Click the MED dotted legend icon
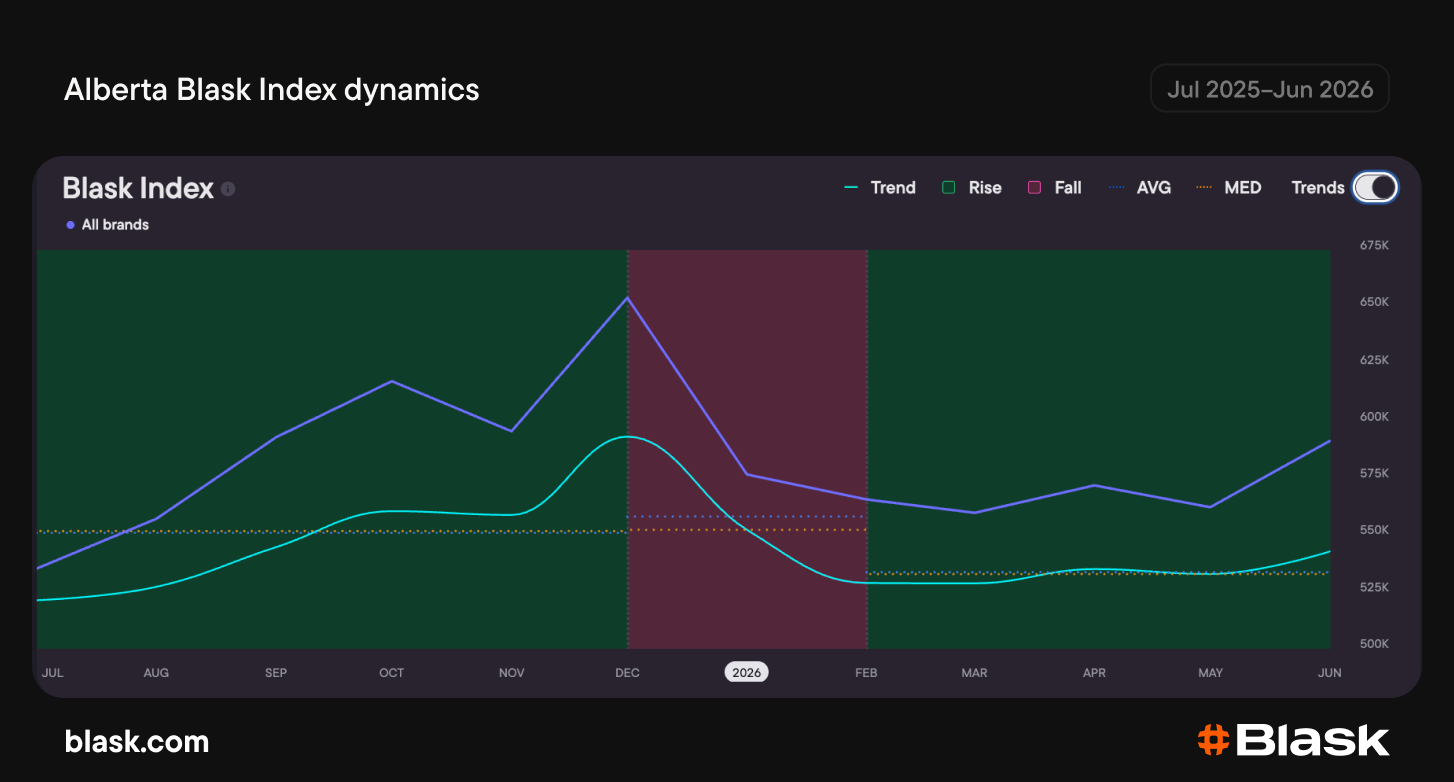This screenshot has height=782, width=1454. click(x=1205, y=188)
